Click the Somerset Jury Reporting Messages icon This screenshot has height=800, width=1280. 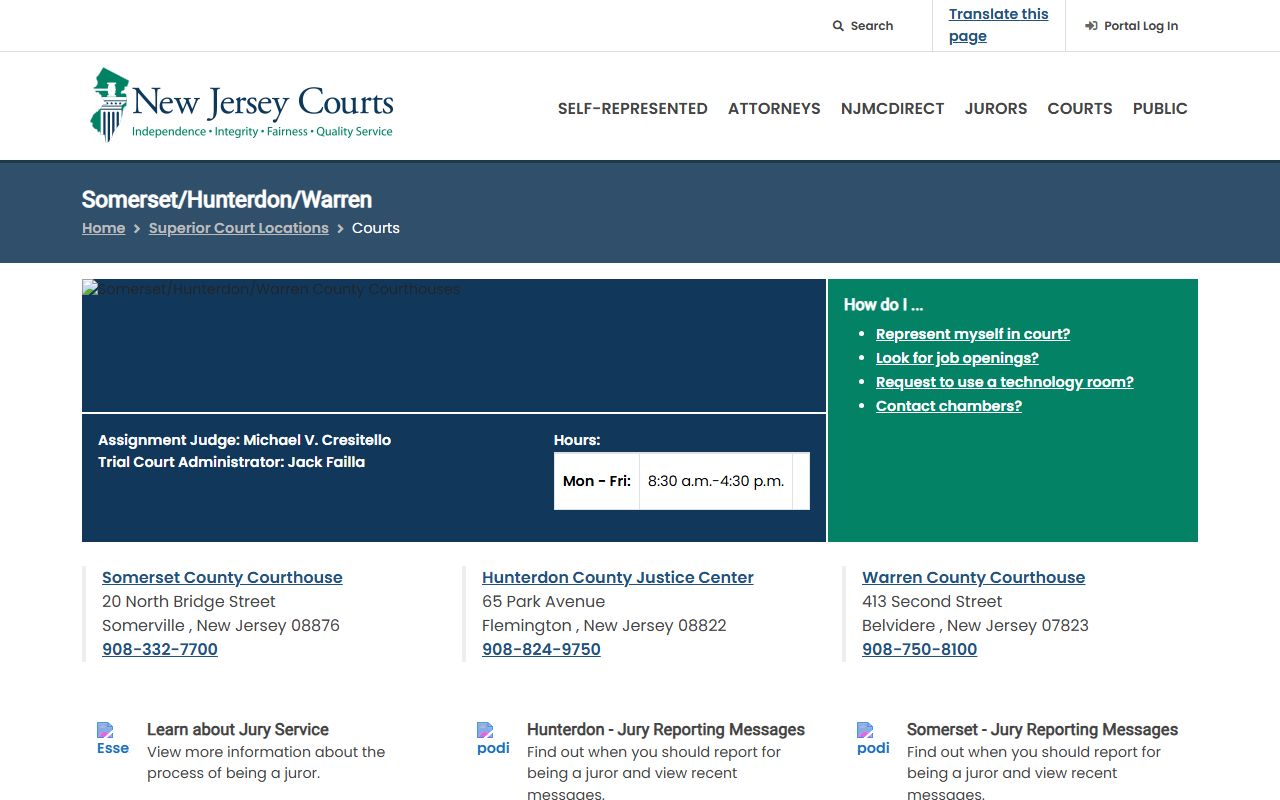[873, 740]
